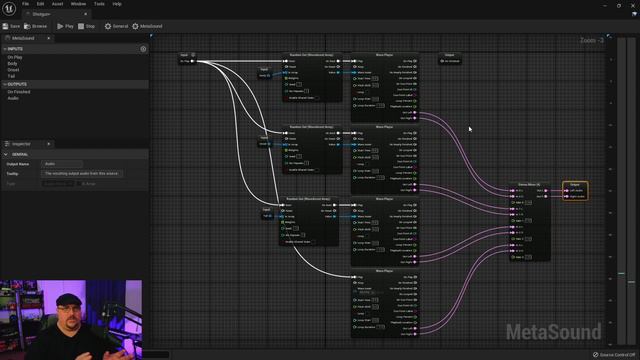
Task: Click Out Left pin of topmost Wave Player
Action: [x=415, y=113]
